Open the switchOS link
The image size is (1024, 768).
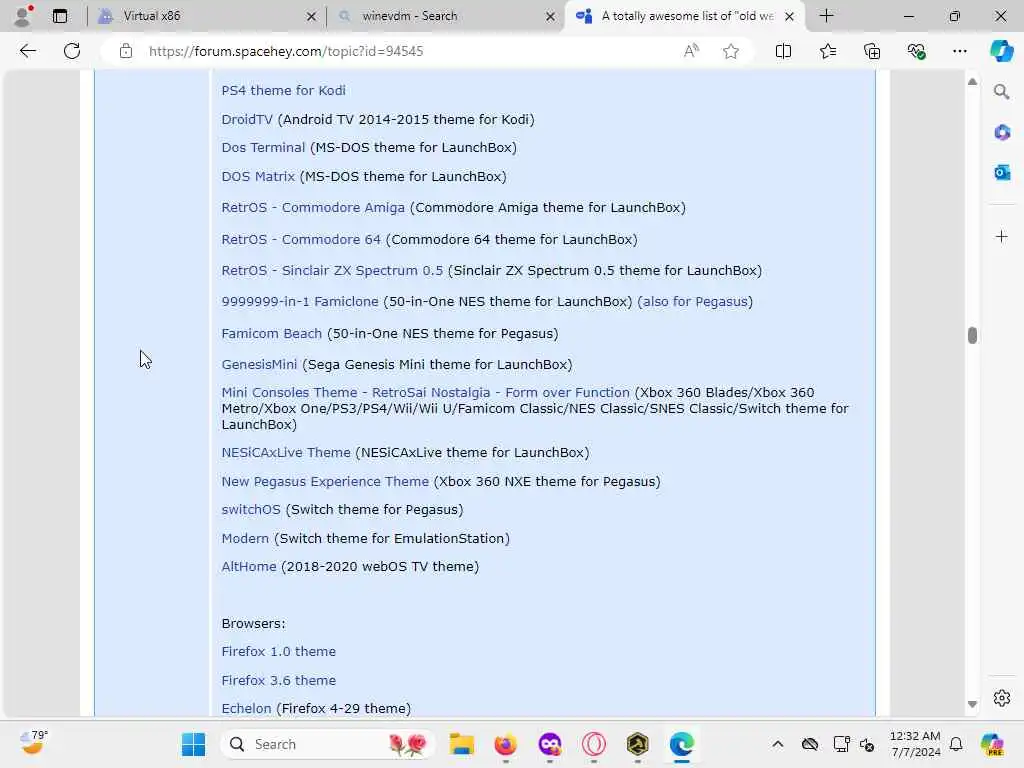tap(251, 509)
